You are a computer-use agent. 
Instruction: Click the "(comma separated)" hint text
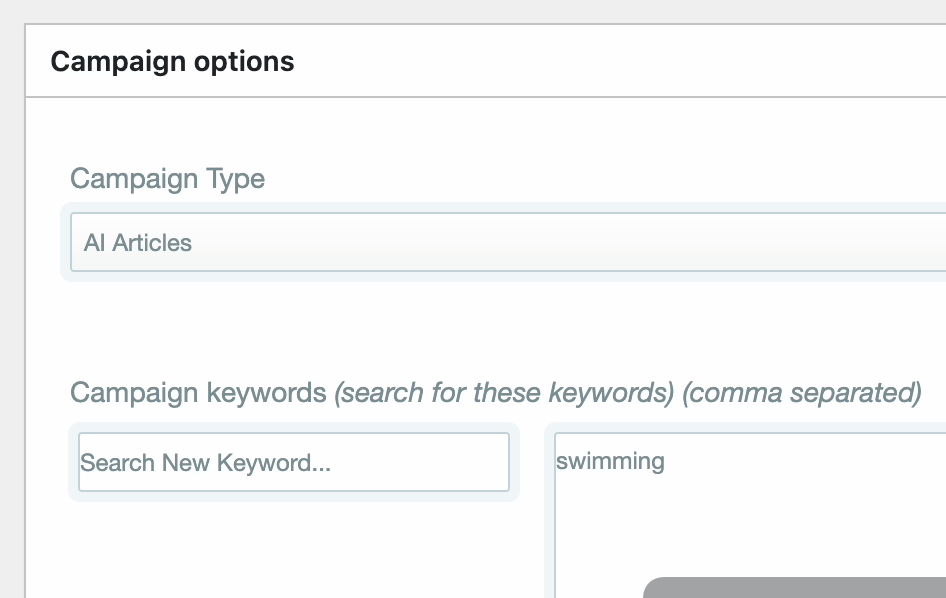(801, 392)
